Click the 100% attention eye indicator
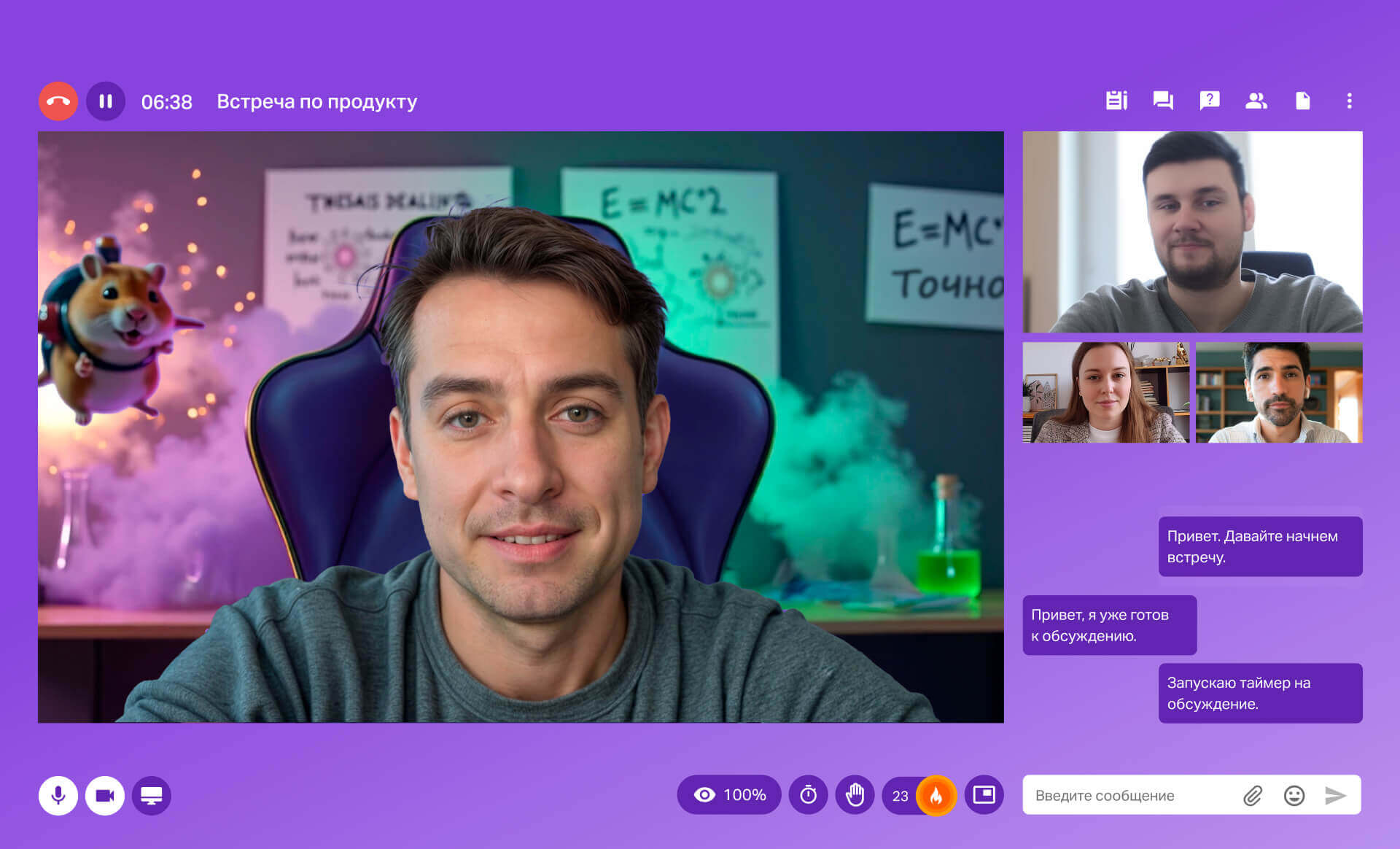 (729, 795)
